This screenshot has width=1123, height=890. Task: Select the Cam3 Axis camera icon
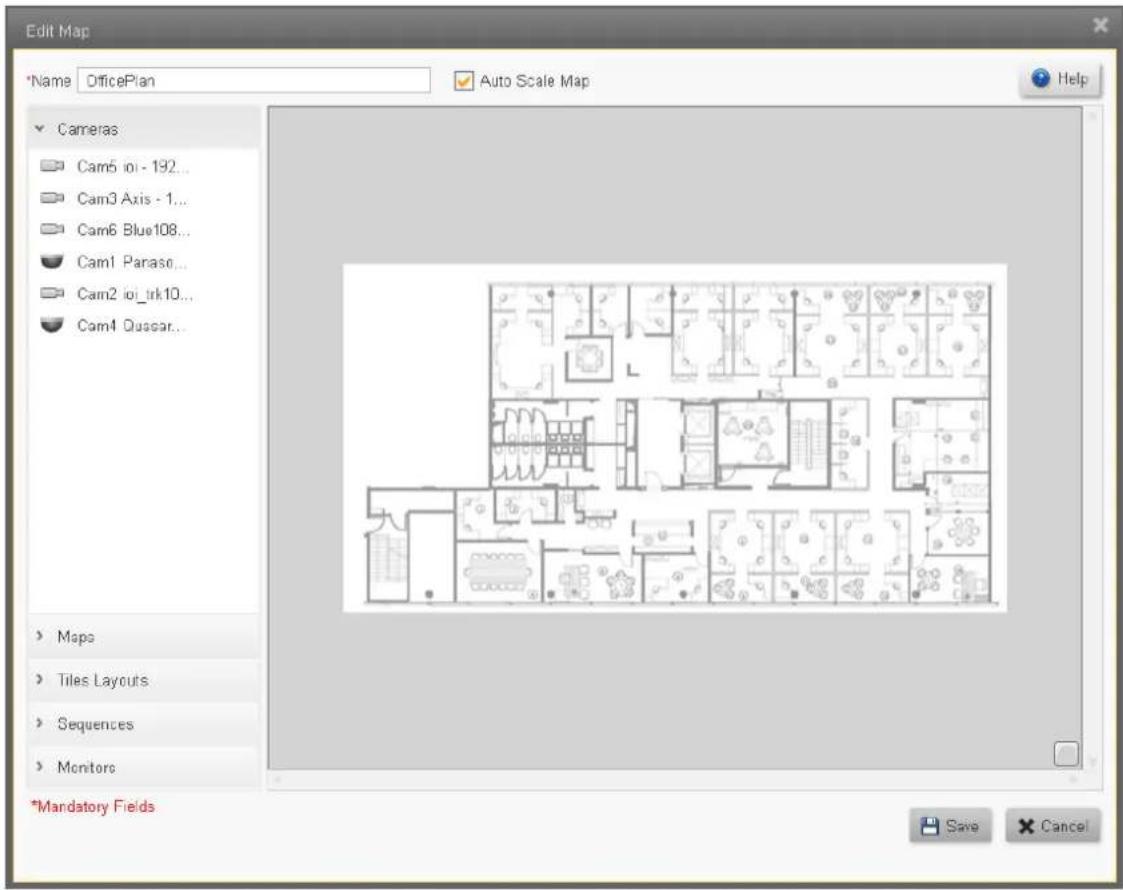(52, 198)
